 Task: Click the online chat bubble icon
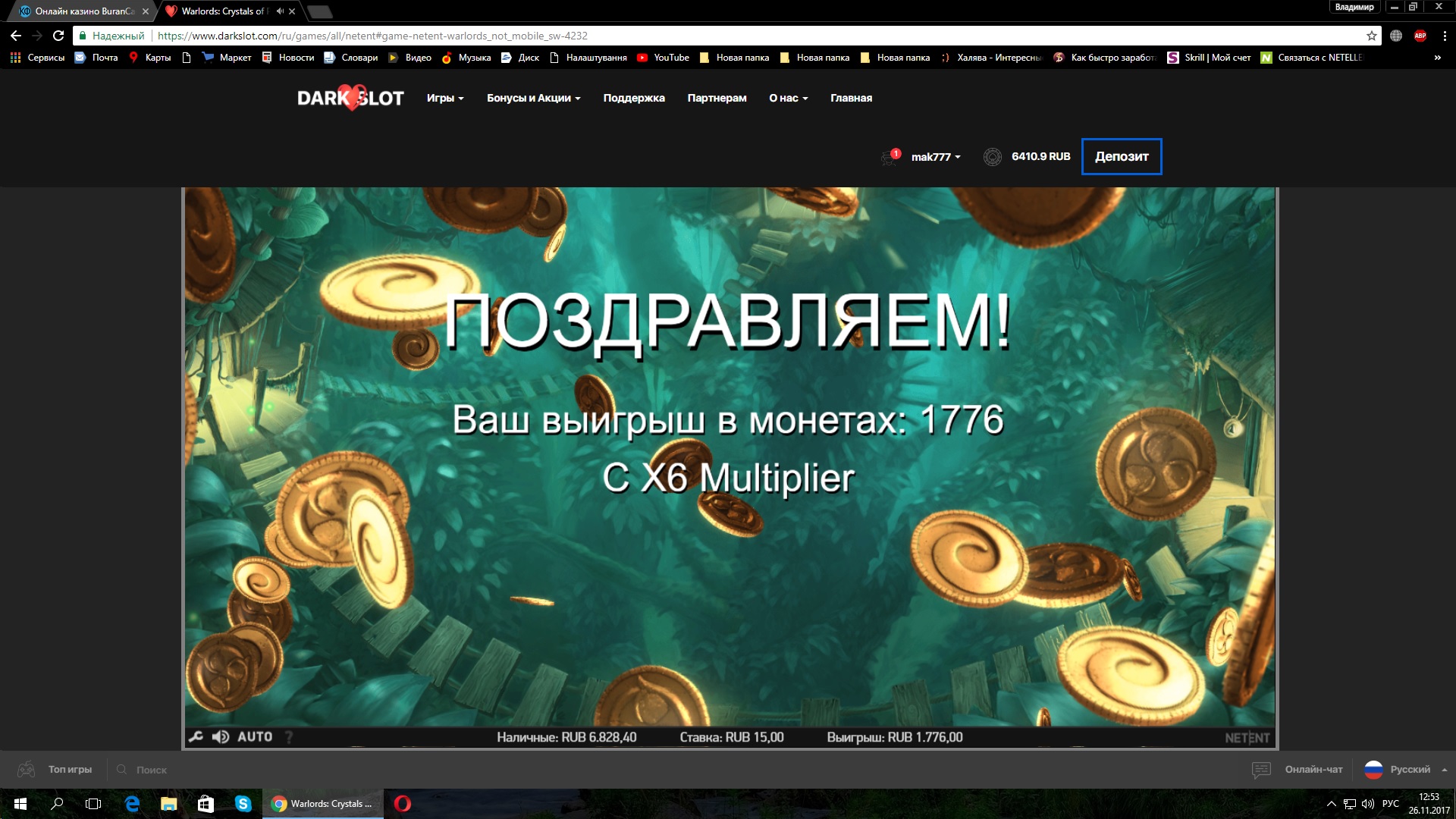[1261, 770]
